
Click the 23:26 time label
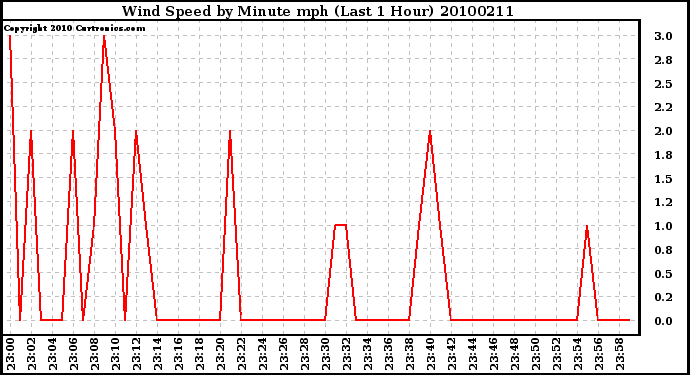point(283,354)
